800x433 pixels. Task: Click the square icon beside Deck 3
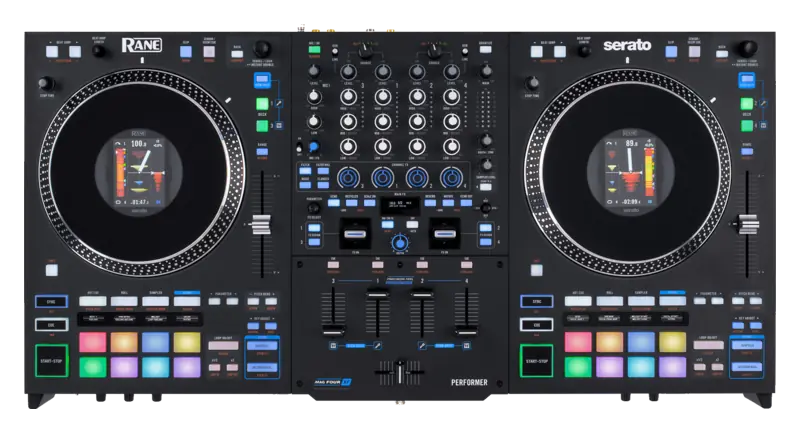coord(279,125)
